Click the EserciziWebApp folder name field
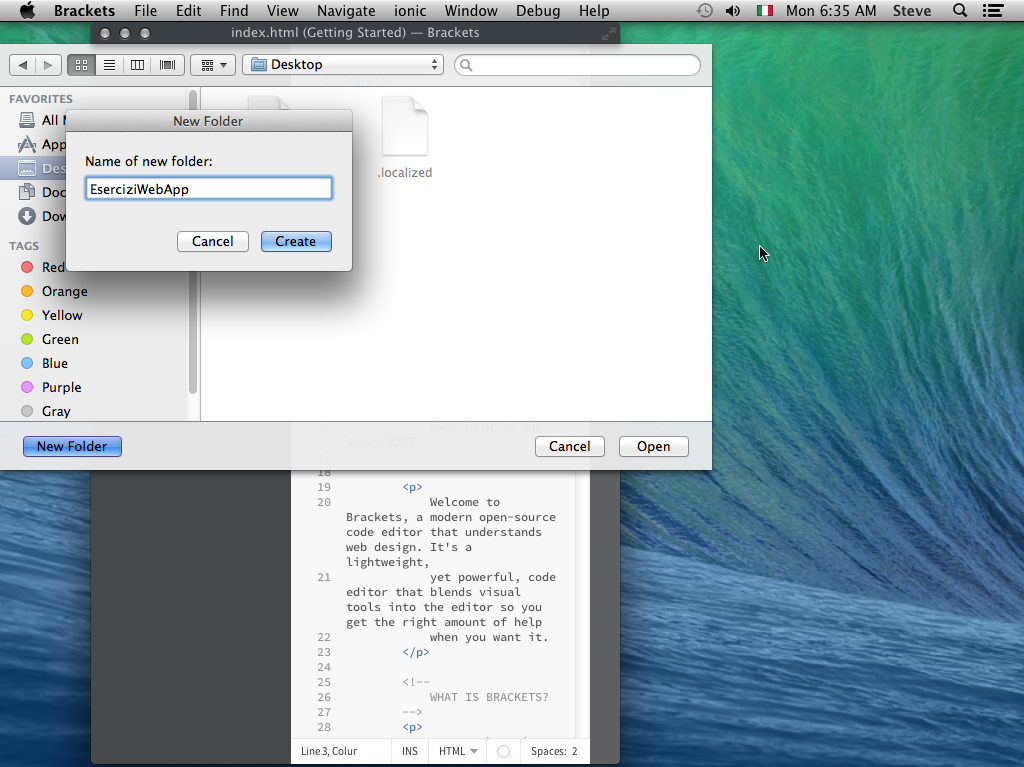This screenshot has width=1024, height=767. tap(209, 189)
